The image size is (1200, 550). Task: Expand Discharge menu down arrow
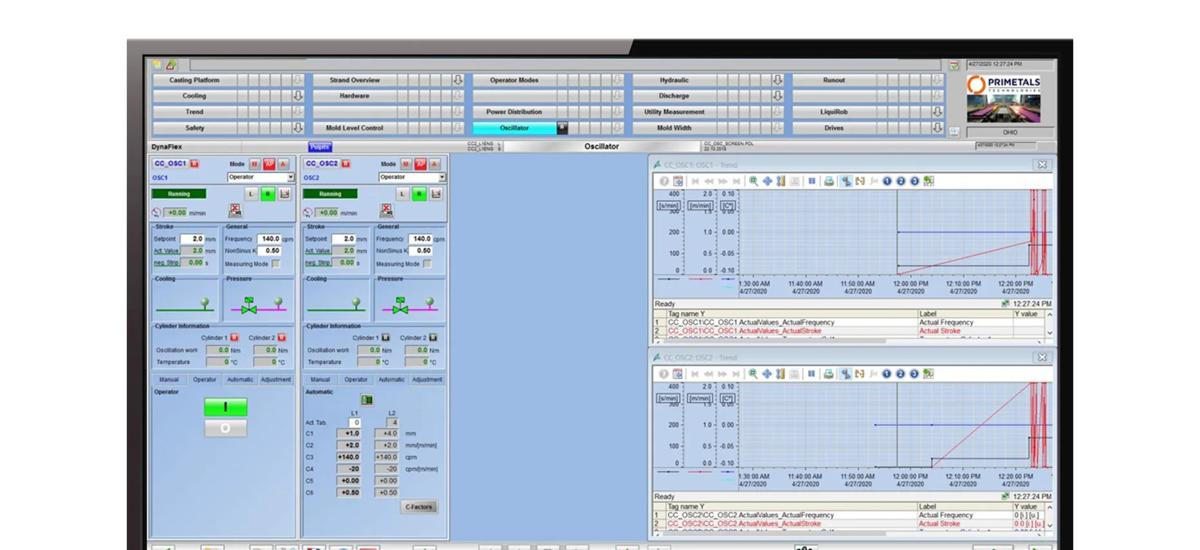click(777, 96)
